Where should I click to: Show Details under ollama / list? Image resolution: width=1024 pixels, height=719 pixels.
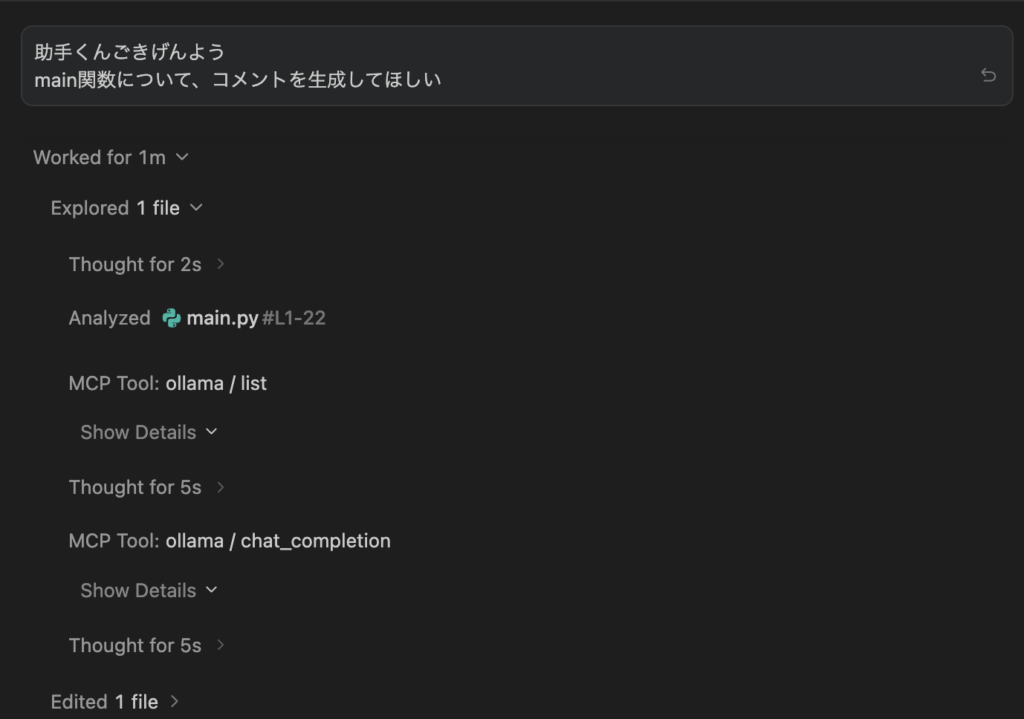click(x=148, y=433)
